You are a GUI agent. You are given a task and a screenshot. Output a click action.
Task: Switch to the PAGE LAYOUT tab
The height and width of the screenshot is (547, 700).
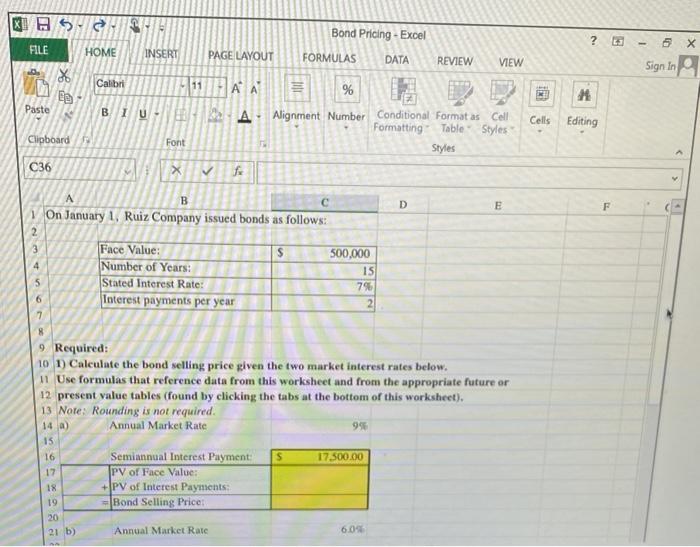(x=241, y=56)
